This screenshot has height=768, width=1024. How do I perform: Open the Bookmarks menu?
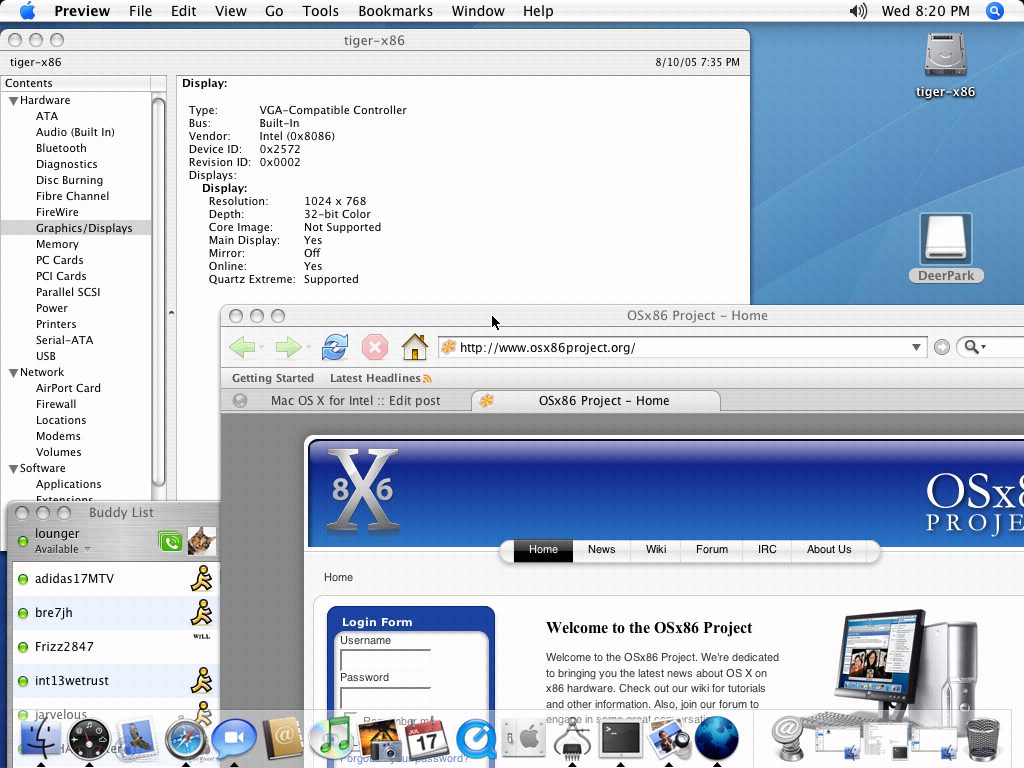395,11
